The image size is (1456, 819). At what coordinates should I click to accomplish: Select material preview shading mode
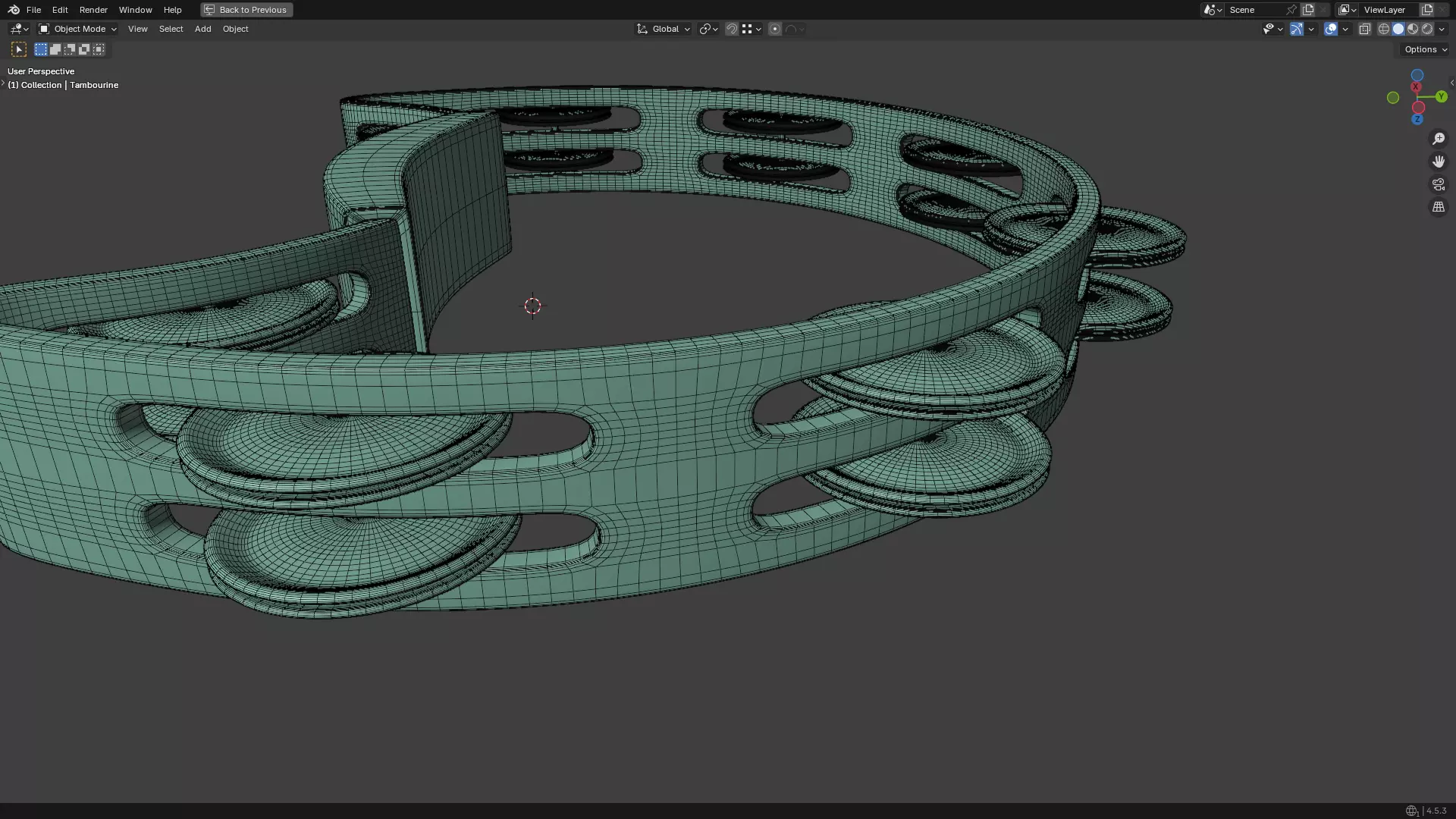(1413, 29)
